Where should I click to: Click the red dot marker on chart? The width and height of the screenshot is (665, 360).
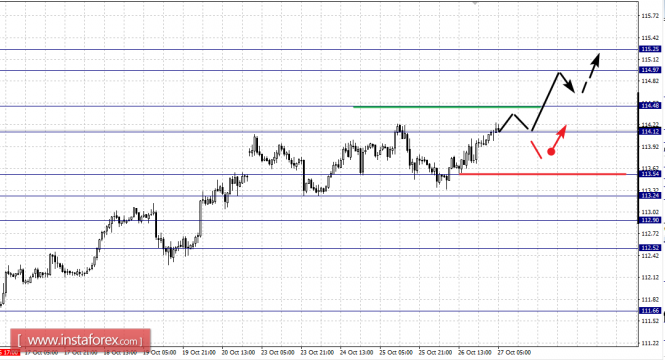point(551,151)
